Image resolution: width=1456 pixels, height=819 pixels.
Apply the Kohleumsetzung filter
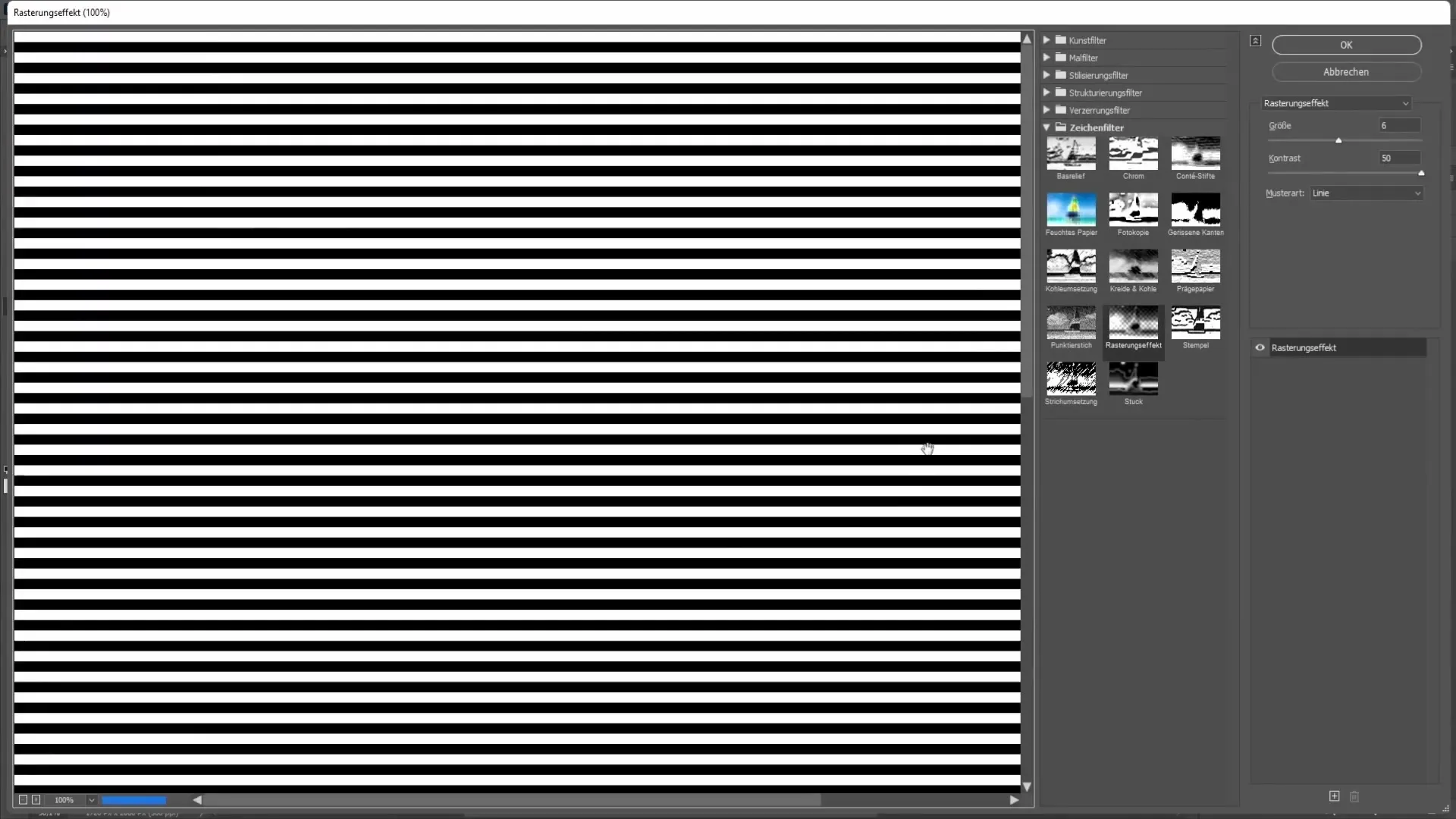[1071, 266]
